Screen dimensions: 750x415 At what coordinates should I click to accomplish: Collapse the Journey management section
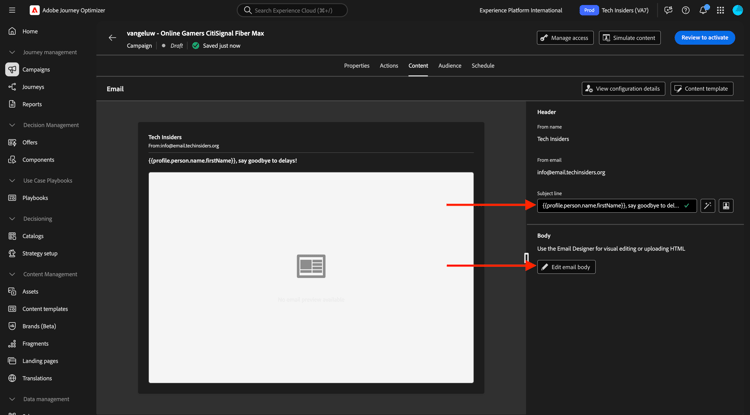point(12,52)
